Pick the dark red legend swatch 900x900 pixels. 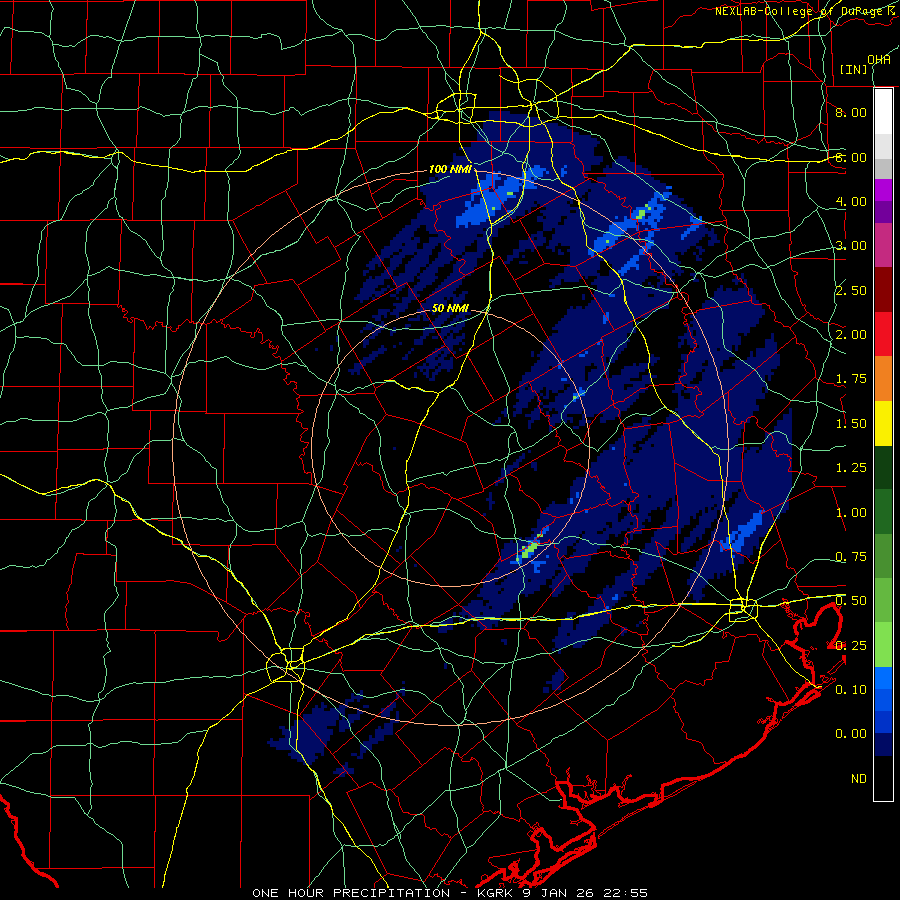coord(883,290)
